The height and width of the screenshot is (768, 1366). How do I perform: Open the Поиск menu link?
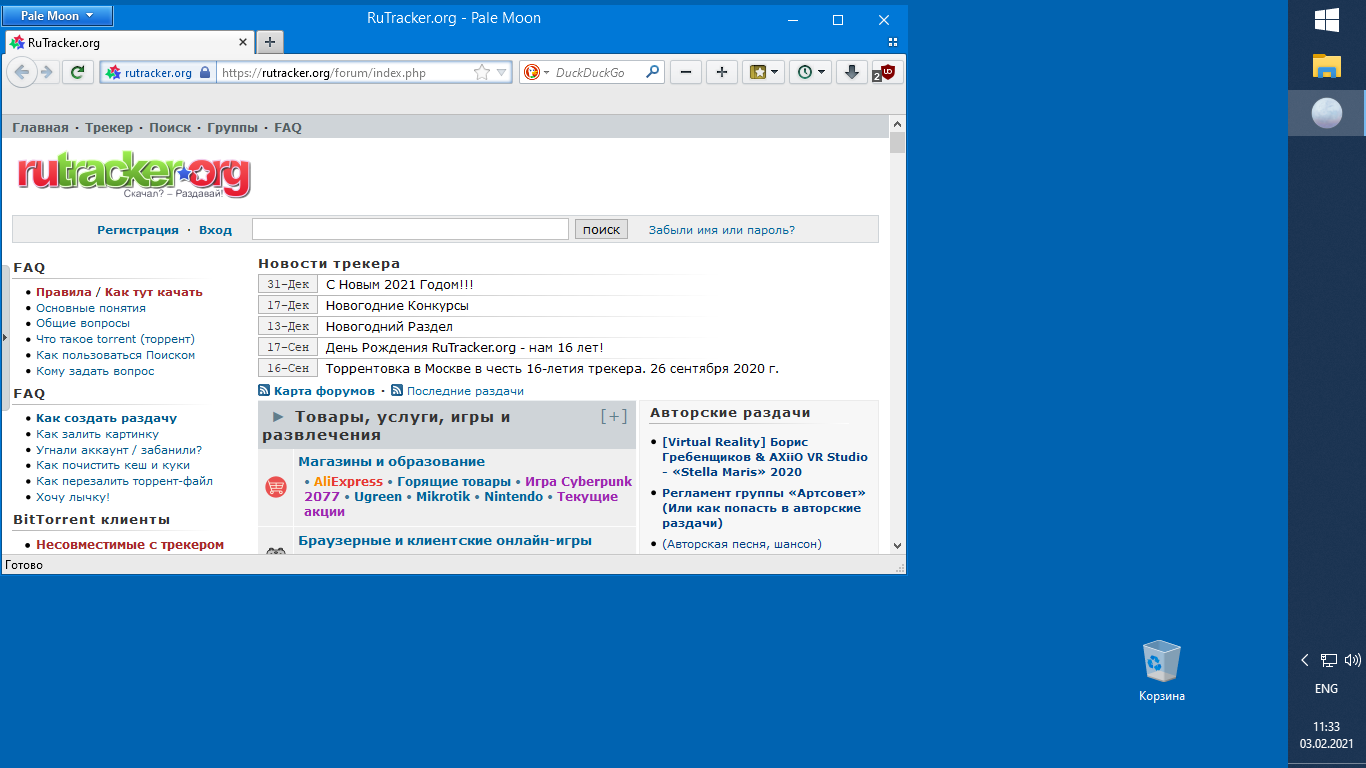[170, 128]
